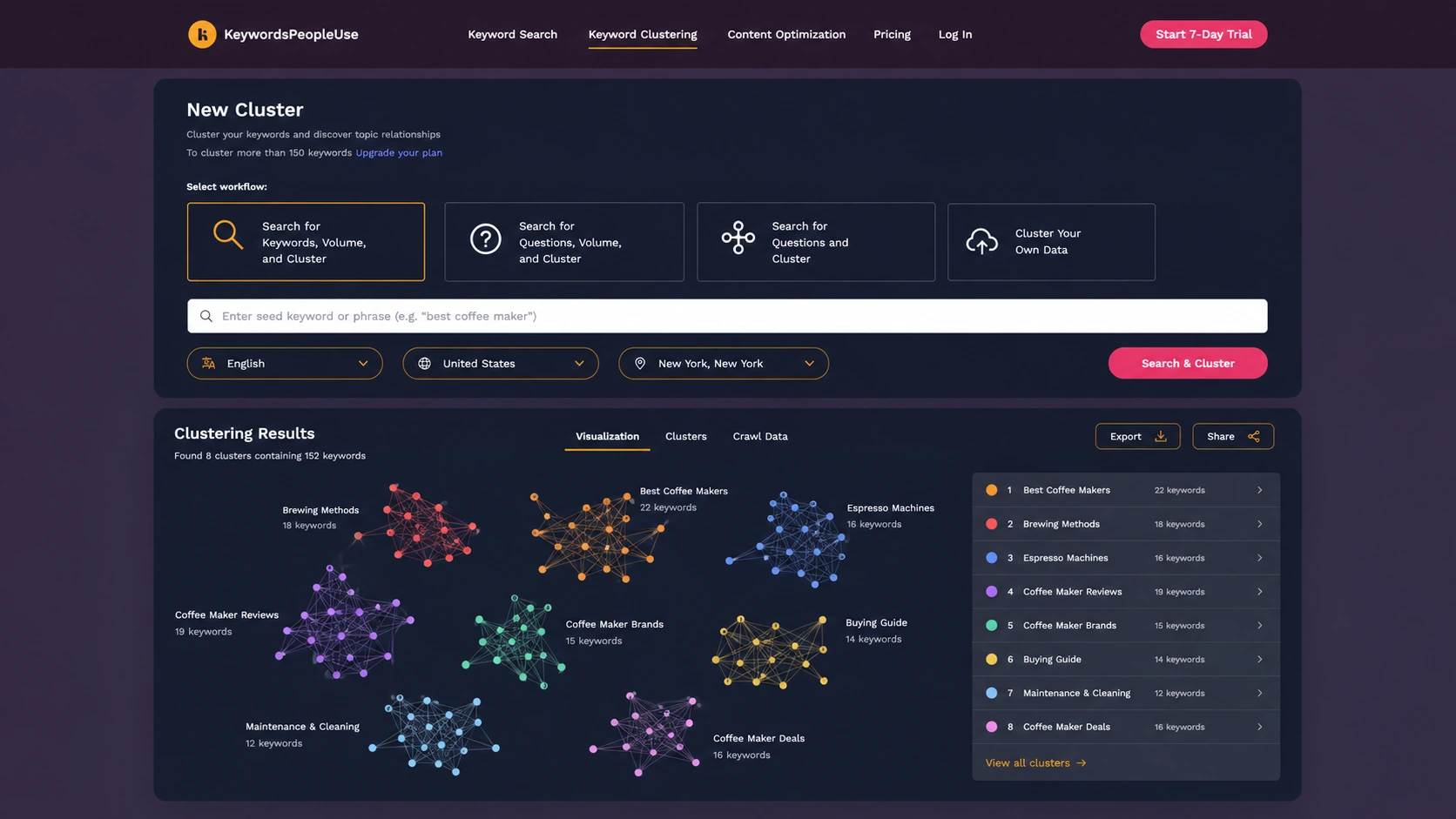Click the Search & Cluster button
The height and width of the screenshot is (819, 1456).
pyautogui.click(x=1188, y=363)
